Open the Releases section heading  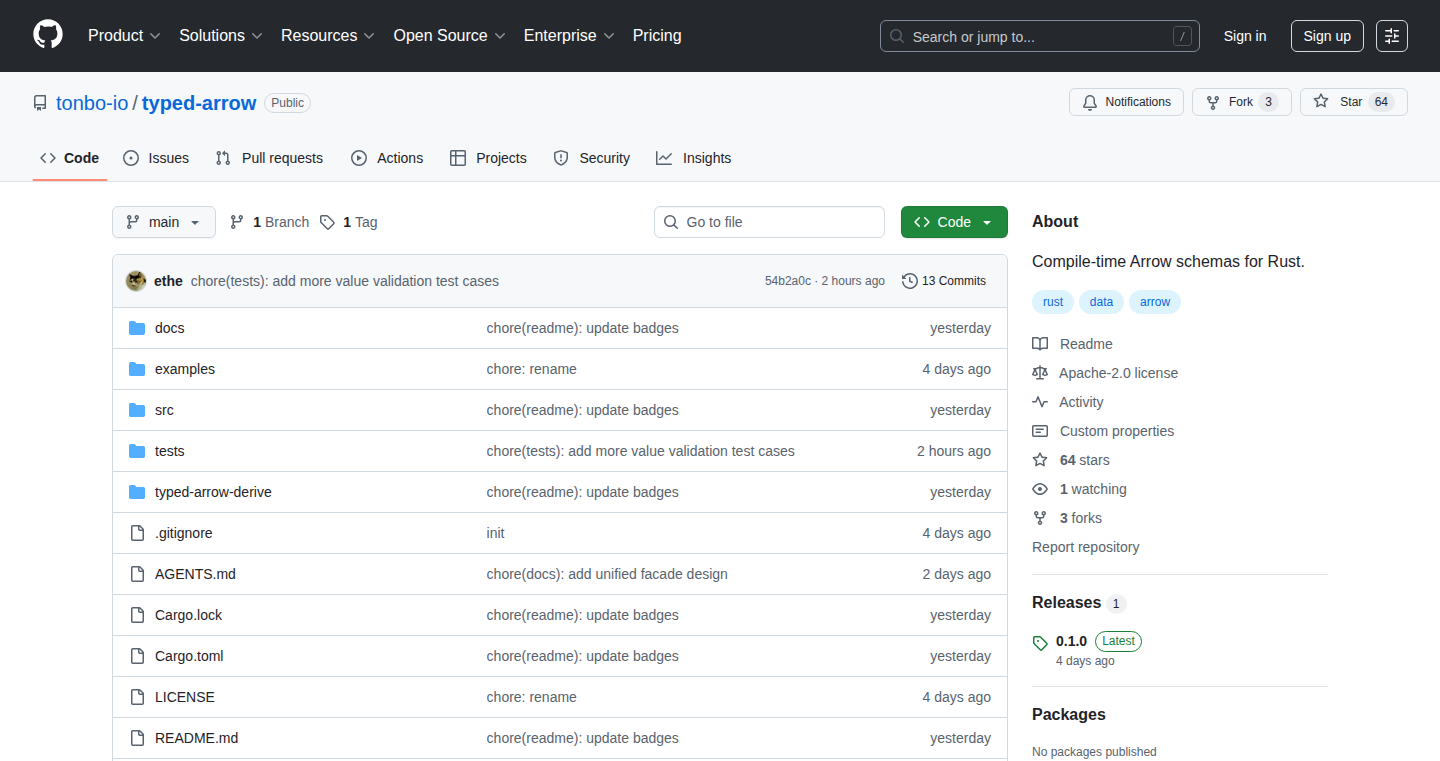1066,602
